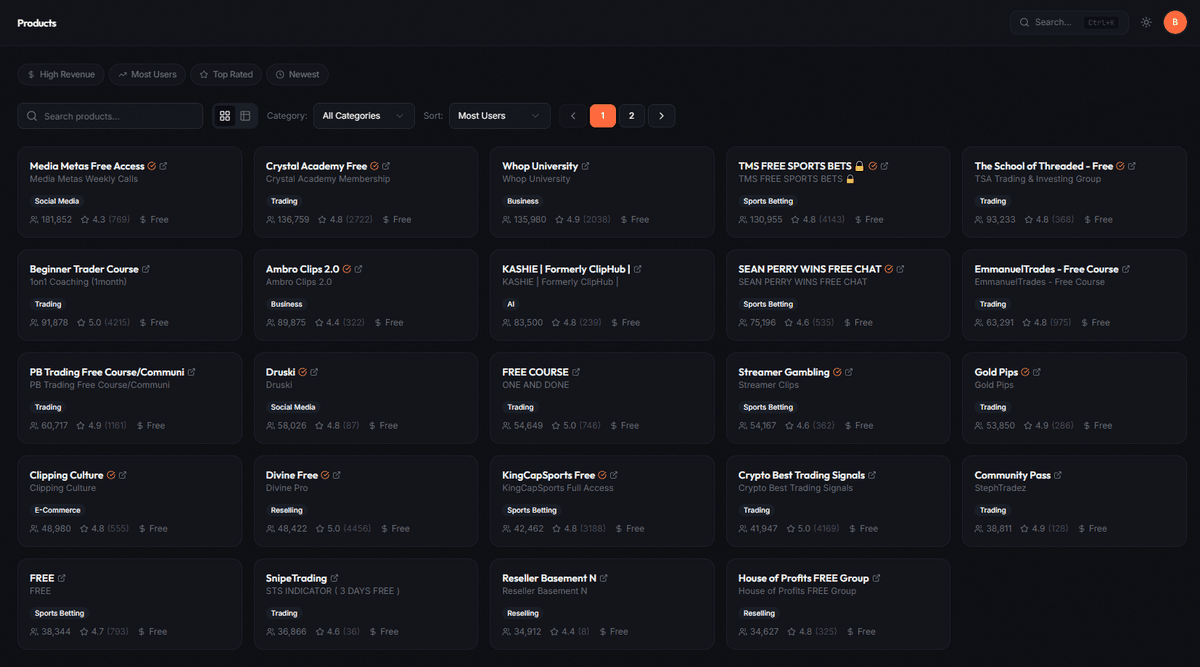
Task: Click the previous page arrow
Action: point(572,115)
